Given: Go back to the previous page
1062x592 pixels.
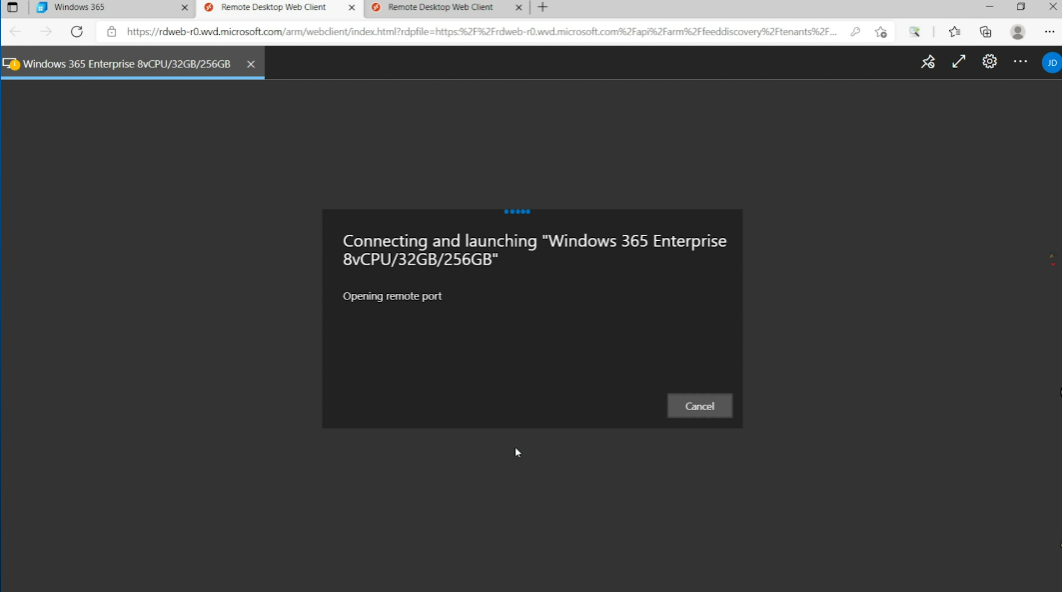Looking at the screenshot, I should [15, 32].
